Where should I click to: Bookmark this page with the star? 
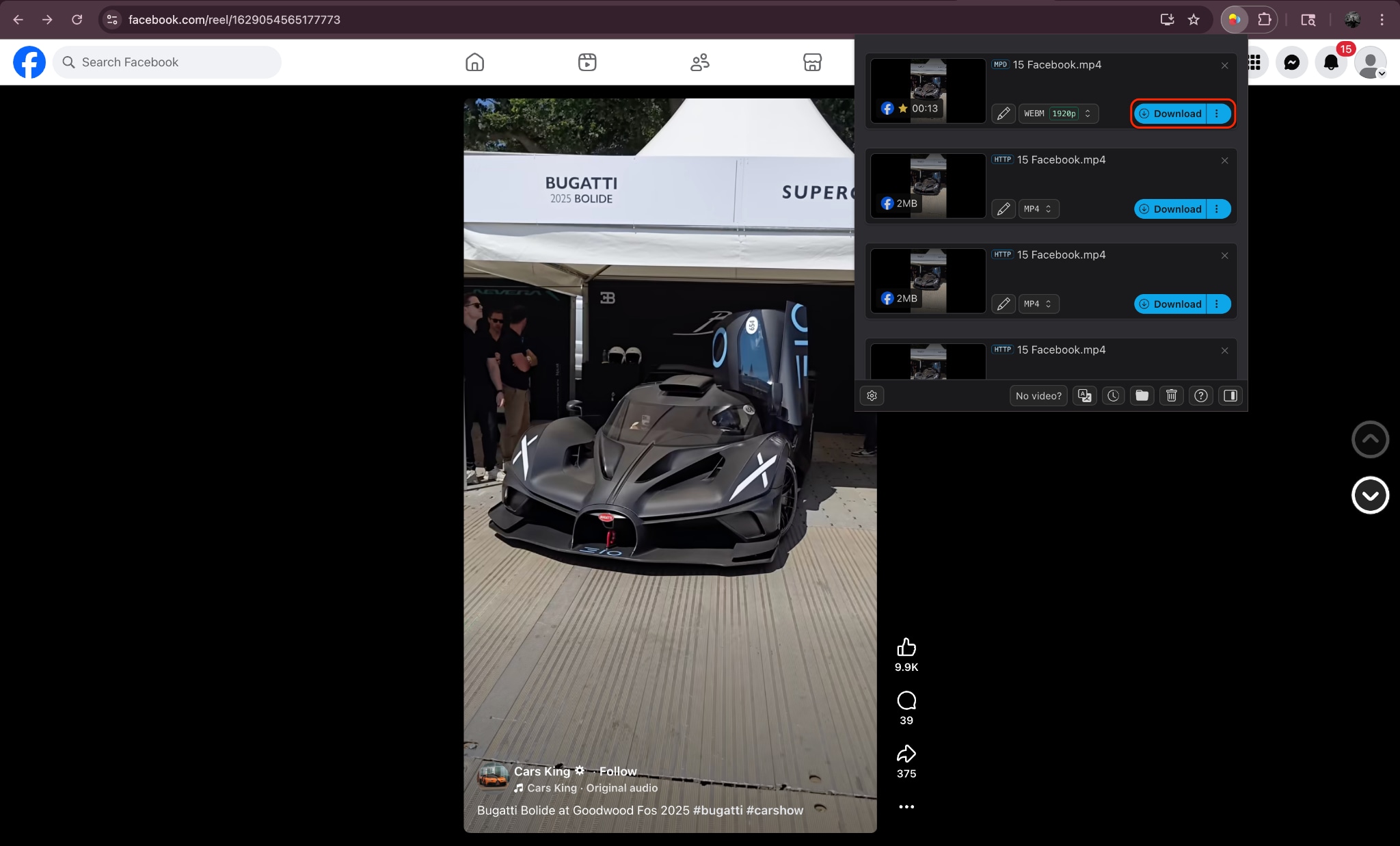point(1194,20)
